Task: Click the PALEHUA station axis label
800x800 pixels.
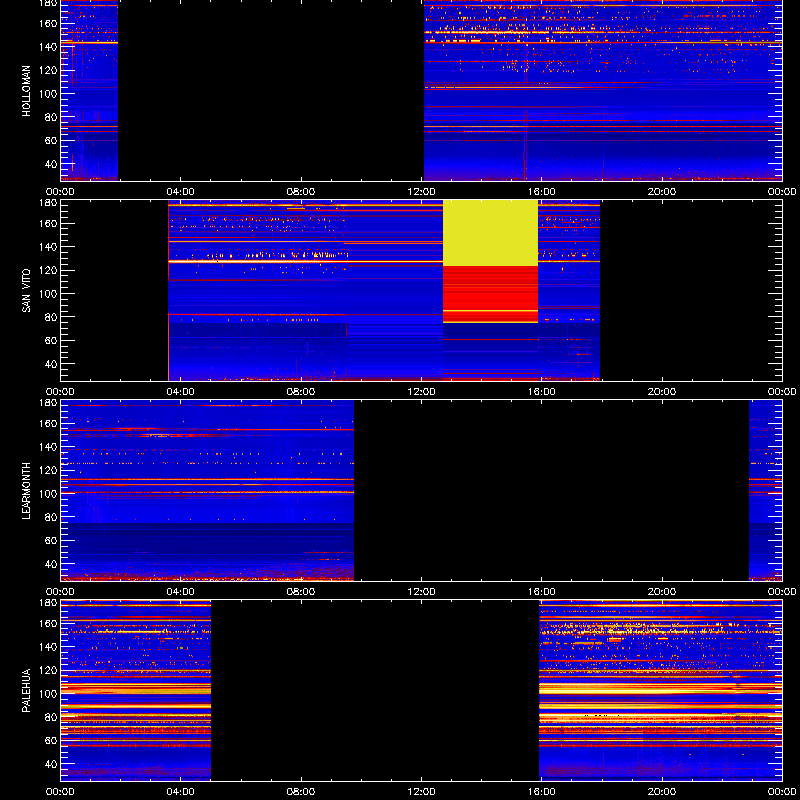Action: tap(26, 691)
